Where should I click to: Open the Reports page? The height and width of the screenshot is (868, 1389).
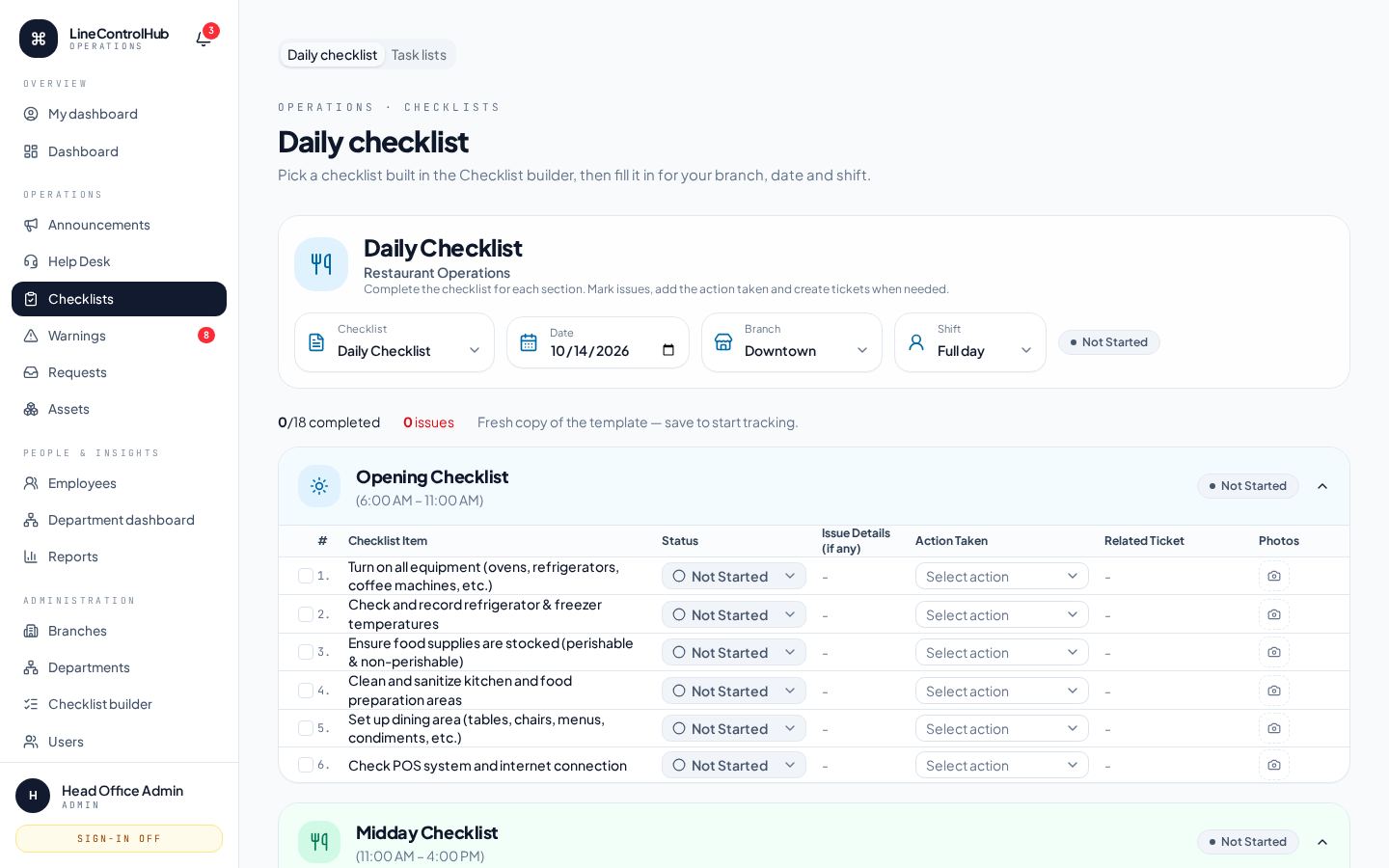[x=119, y=556]
